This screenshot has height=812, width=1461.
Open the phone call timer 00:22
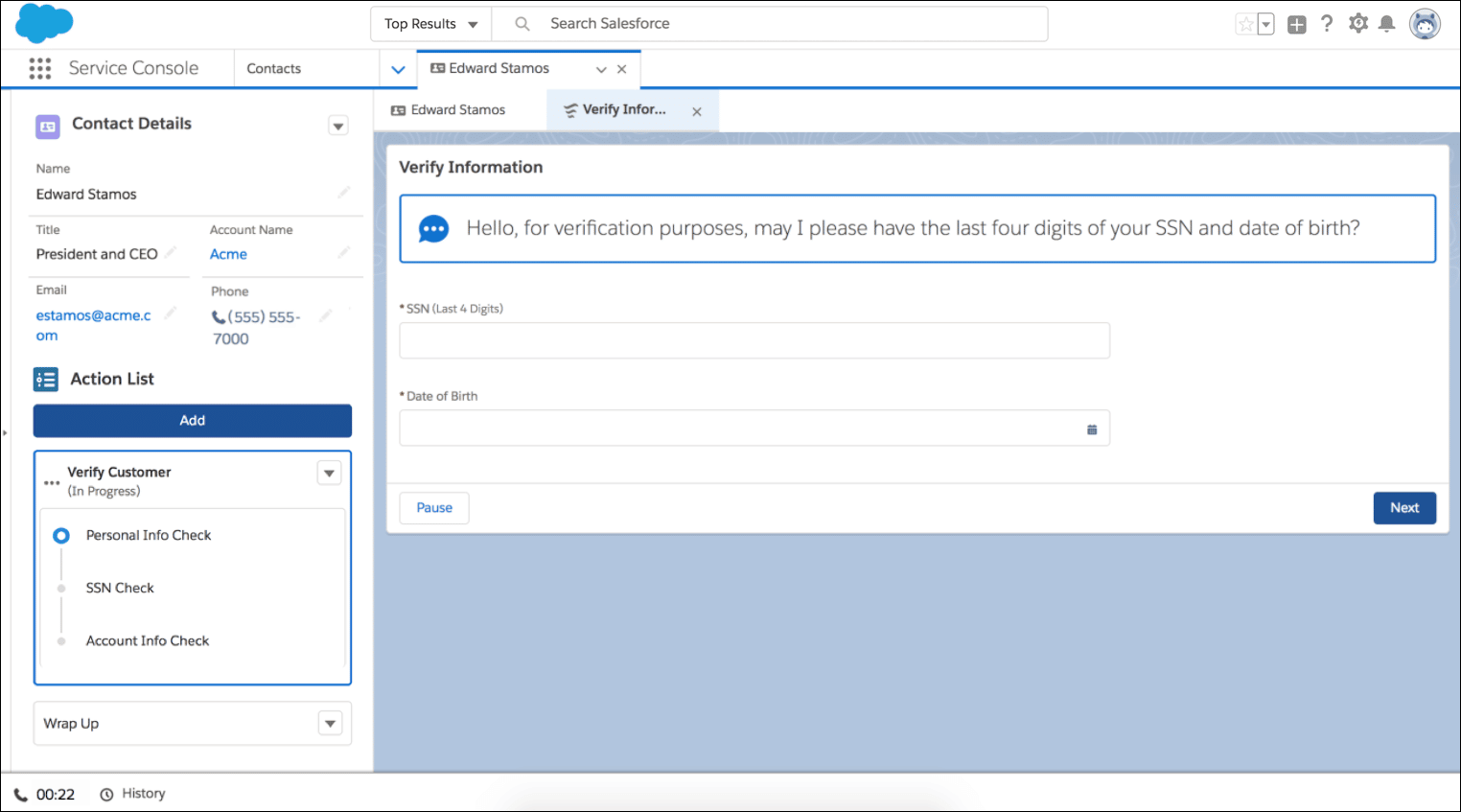click(44, 795)
